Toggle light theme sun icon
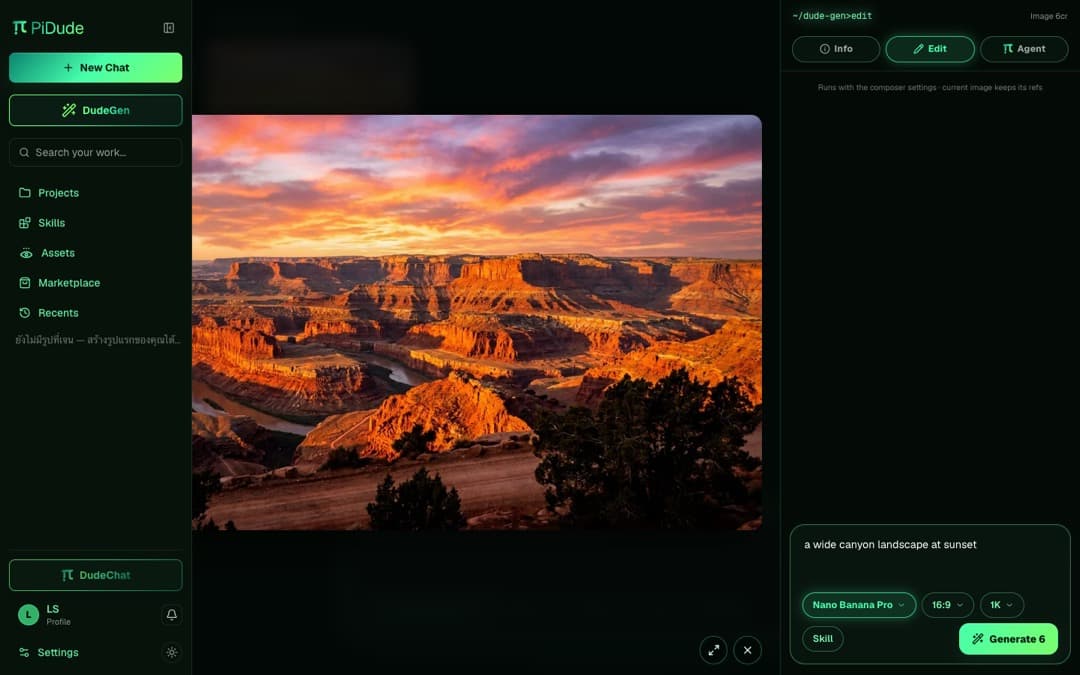The height and width of the screenshot is (675, 1080). [x=172, y=652]
